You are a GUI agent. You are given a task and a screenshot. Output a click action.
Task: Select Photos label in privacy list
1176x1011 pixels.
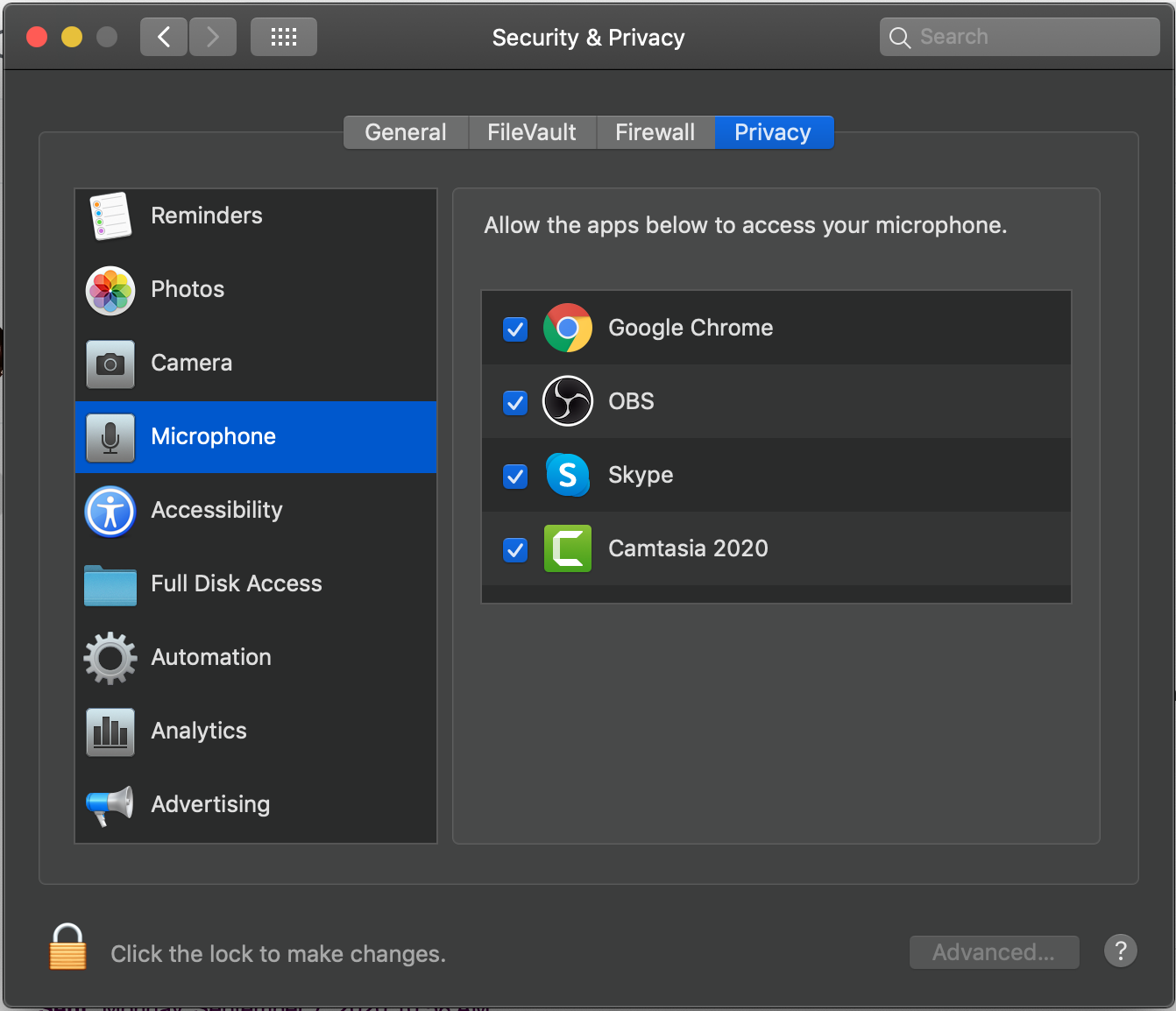coord(188,289)
